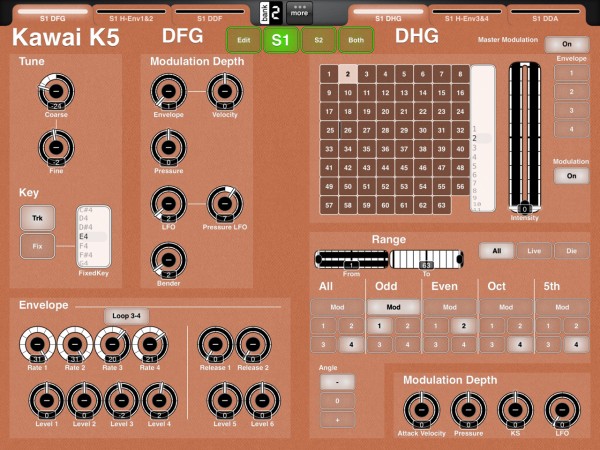Click the Range To slider

426,259
